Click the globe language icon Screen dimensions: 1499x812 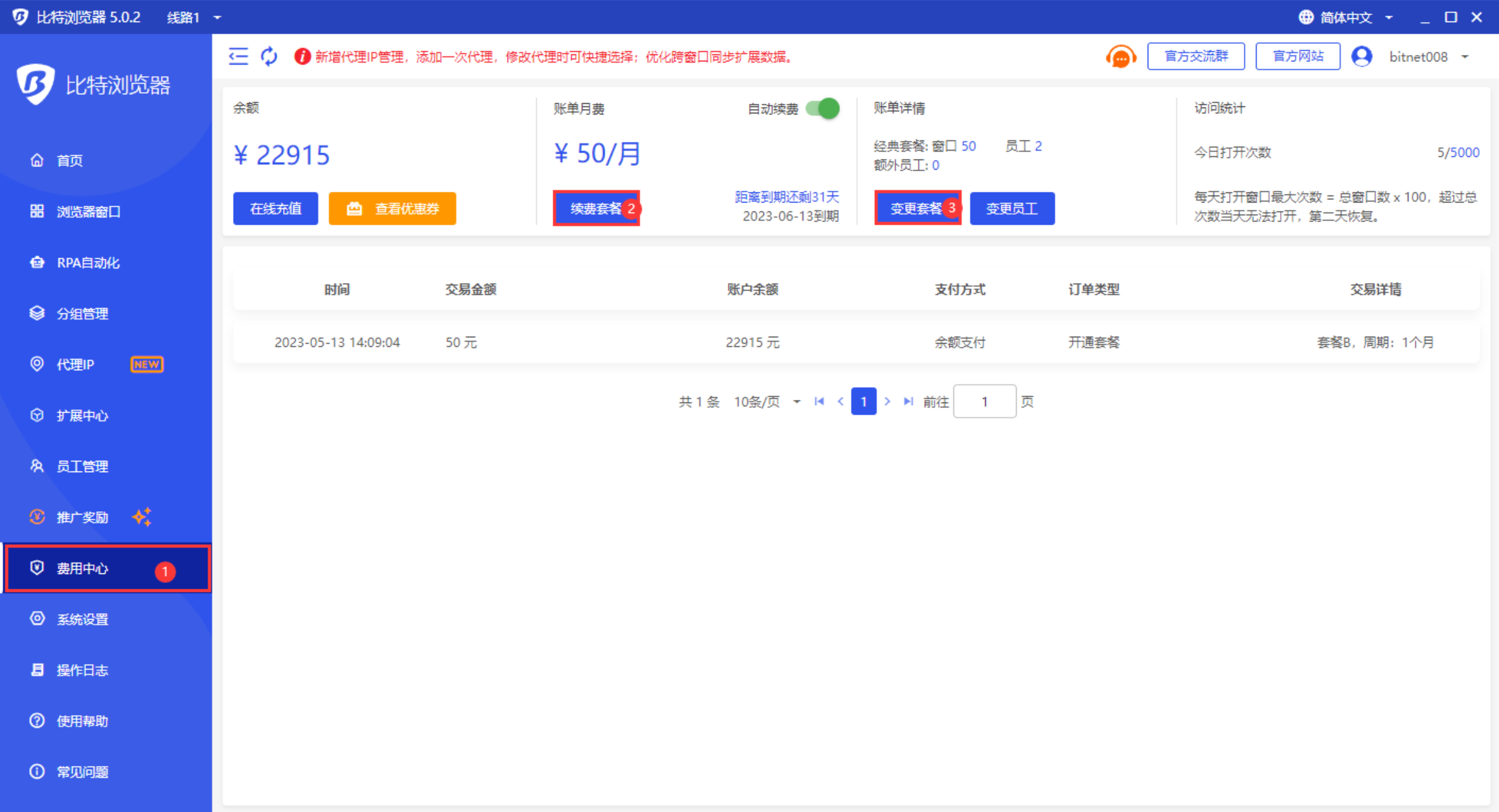1306,17
